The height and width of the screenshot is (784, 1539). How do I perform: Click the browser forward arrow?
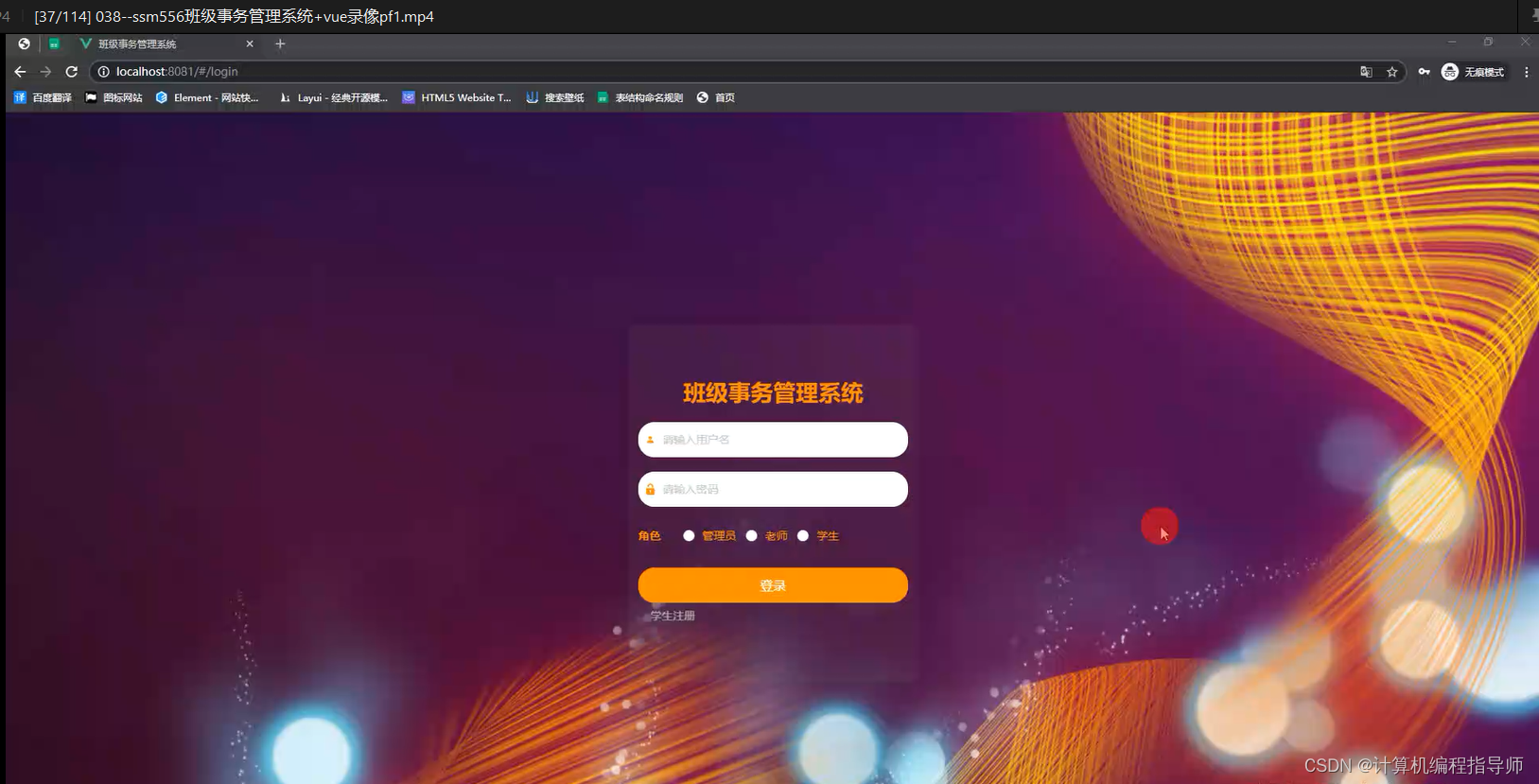click(x=45, y=72)
